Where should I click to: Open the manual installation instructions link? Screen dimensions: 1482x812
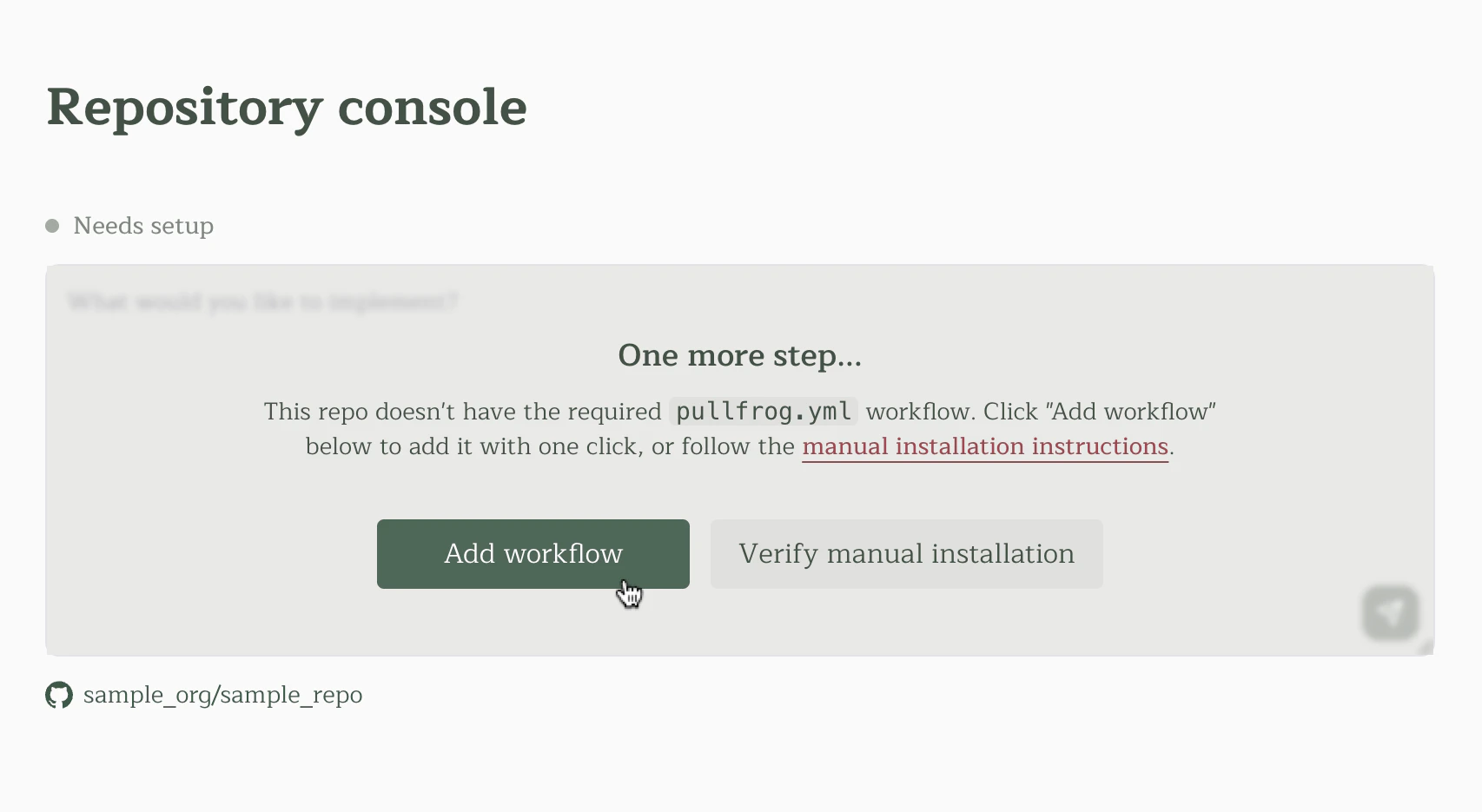click(x=984, y=446)
